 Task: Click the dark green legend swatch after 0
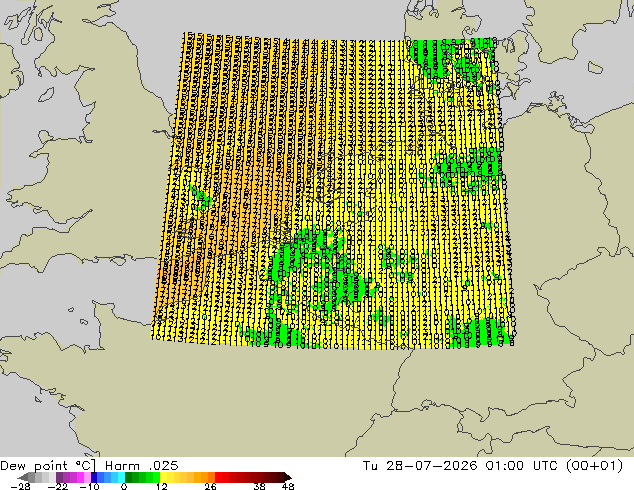[128, 477]
